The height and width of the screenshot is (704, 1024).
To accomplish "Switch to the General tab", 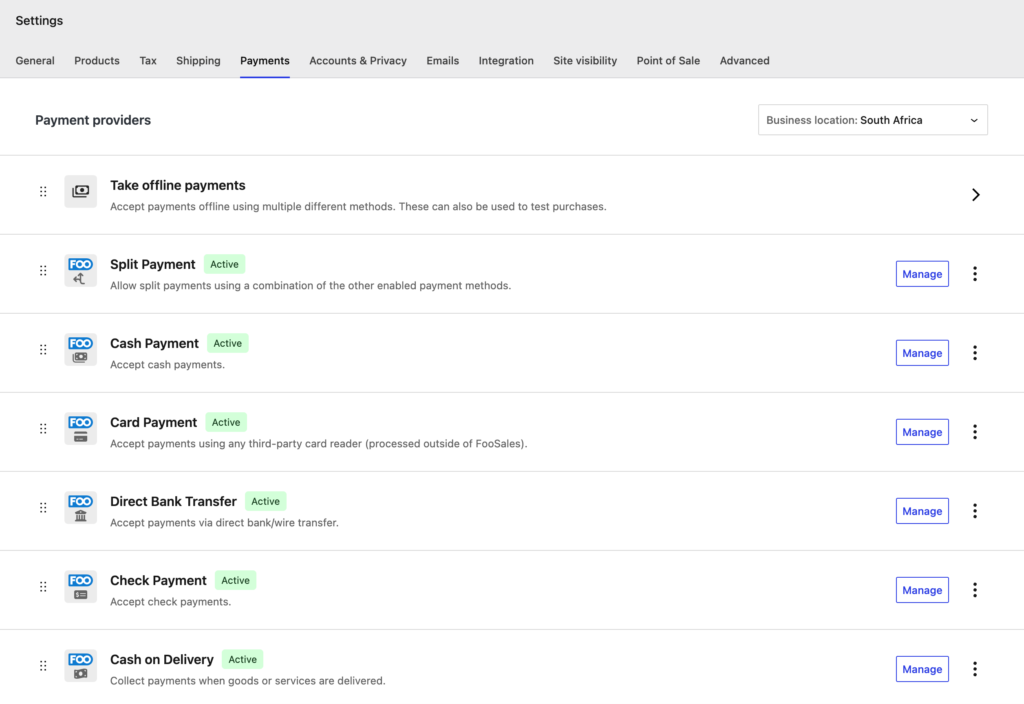I will pos(35,61).
